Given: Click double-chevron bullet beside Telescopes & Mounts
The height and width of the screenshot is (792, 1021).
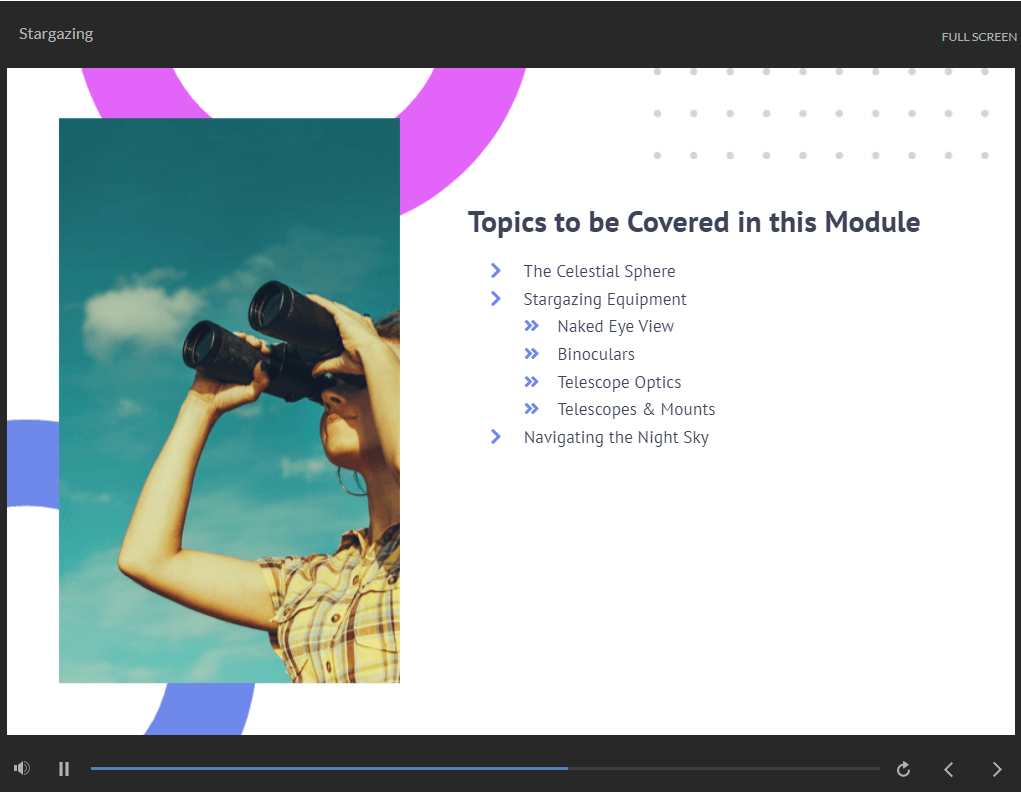Looking at the screenshot, I should tap(531, 409).
